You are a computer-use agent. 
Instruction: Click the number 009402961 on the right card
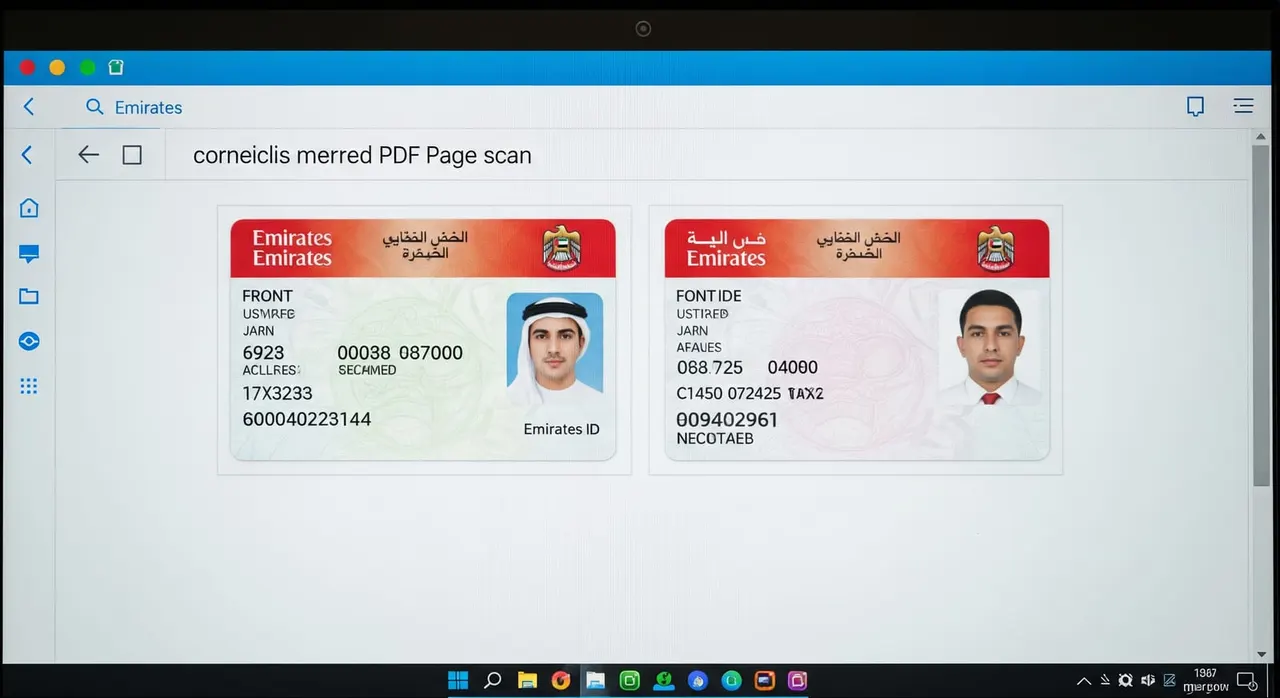tap(727, 420)
